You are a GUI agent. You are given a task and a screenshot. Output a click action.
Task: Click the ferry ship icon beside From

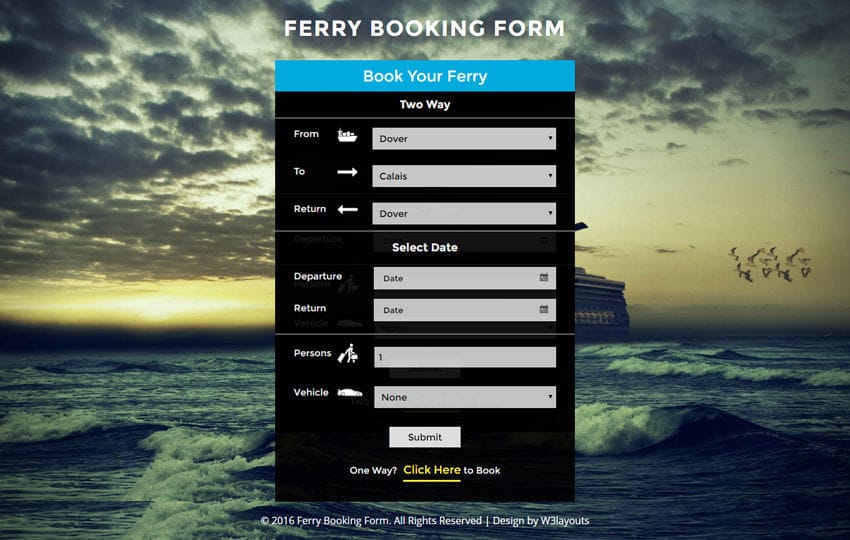347,135
